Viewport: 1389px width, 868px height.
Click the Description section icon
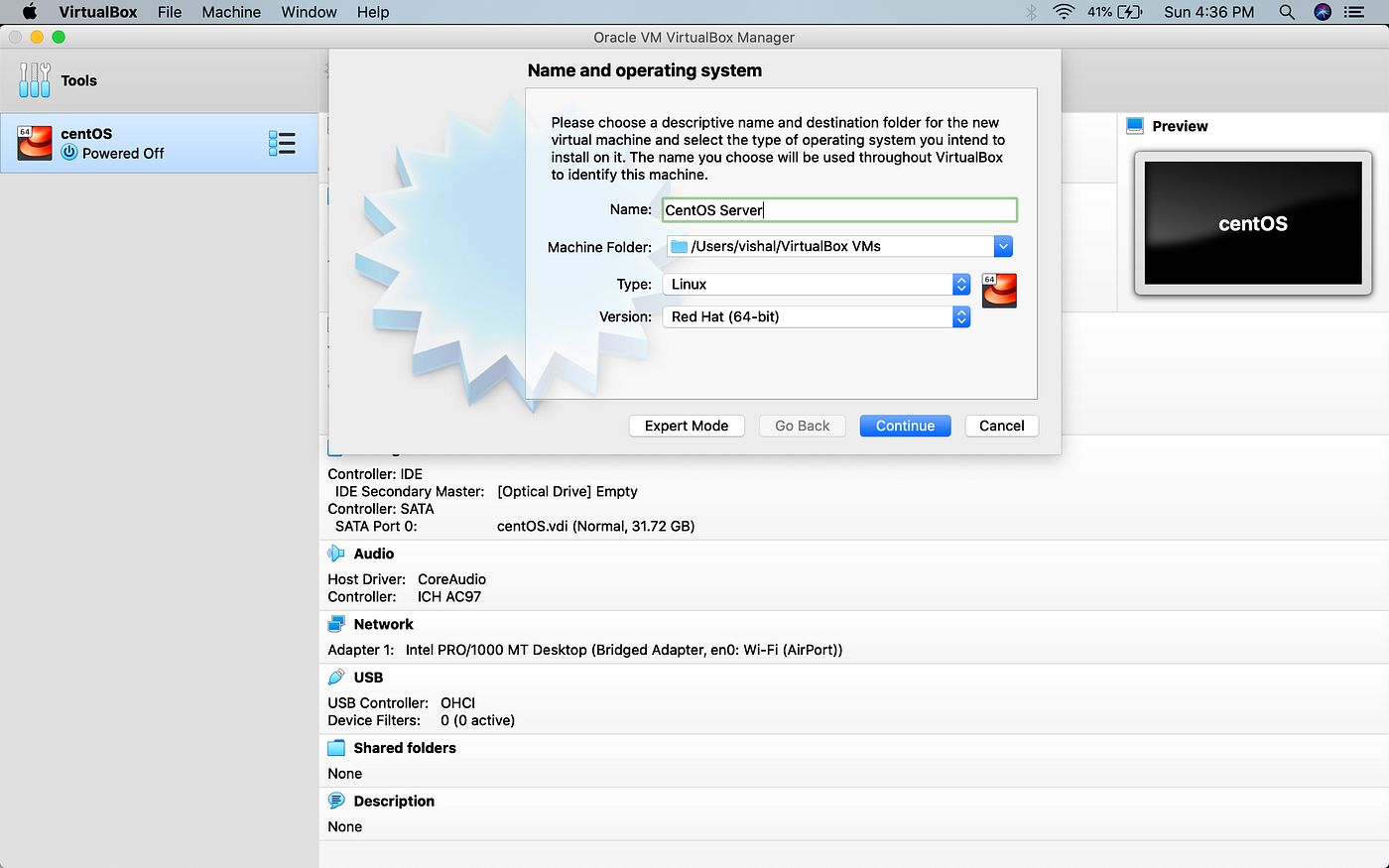[x=334, y=800]
